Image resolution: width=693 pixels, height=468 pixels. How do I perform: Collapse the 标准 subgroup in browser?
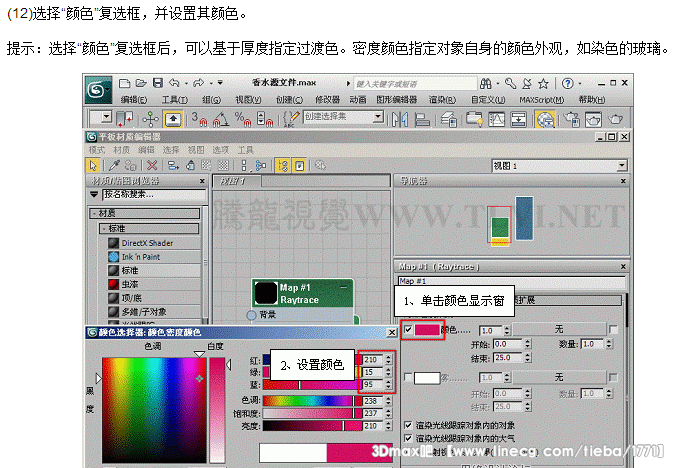[x=104, y=228]
